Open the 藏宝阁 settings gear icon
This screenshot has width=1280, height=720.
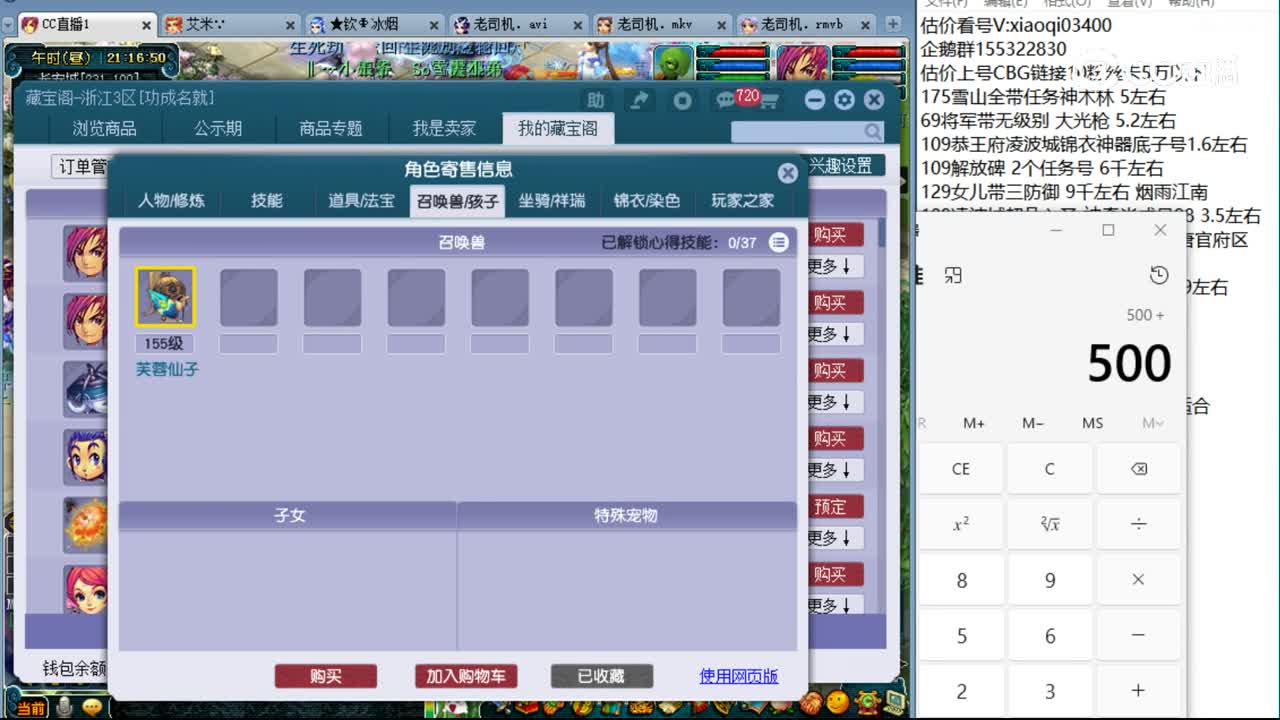click(x=845, y=99)
